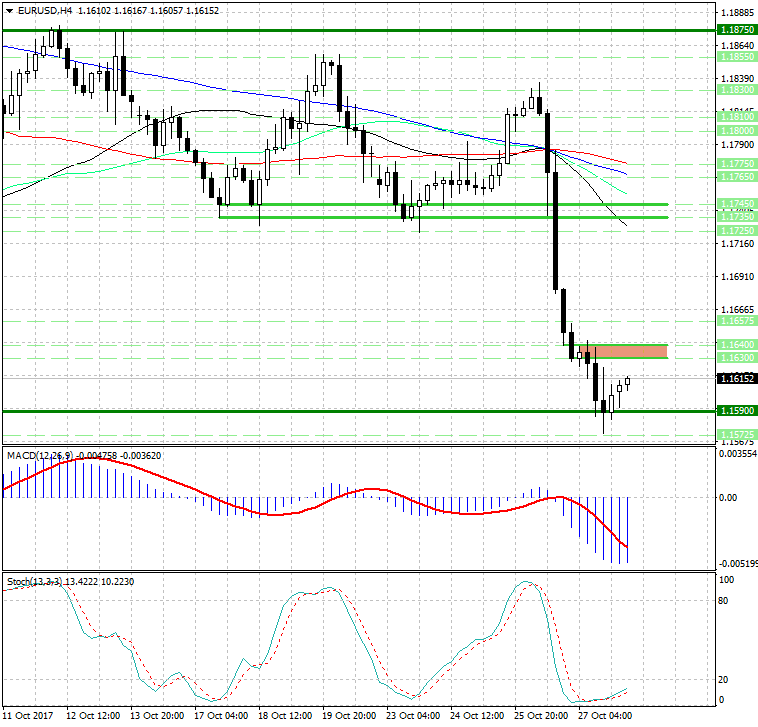Click the 1.17350 price level label

735,216
